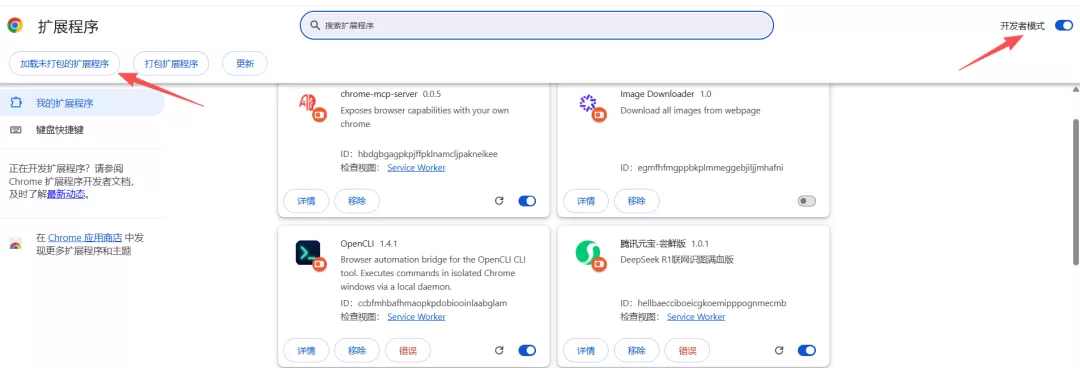
Task: Open 腾讯元宝 Service Worker link
Action: click(x=696, y=316)
